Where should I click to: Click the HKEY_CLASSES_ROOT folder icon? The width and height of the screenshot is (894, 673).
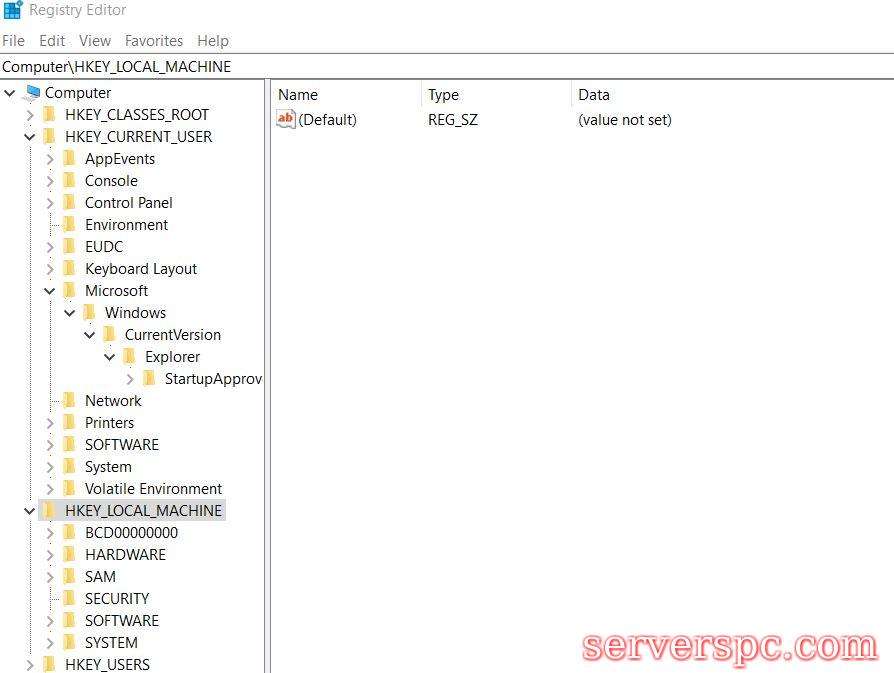[x=49, y=115]
